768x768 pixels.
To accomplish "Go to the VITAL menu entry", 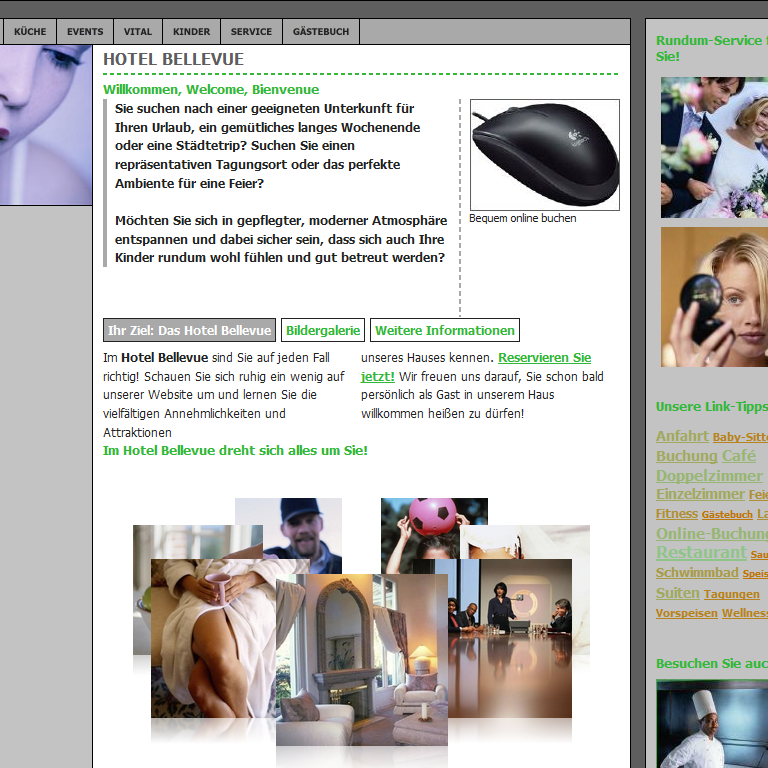I will (x=138, y=32).
